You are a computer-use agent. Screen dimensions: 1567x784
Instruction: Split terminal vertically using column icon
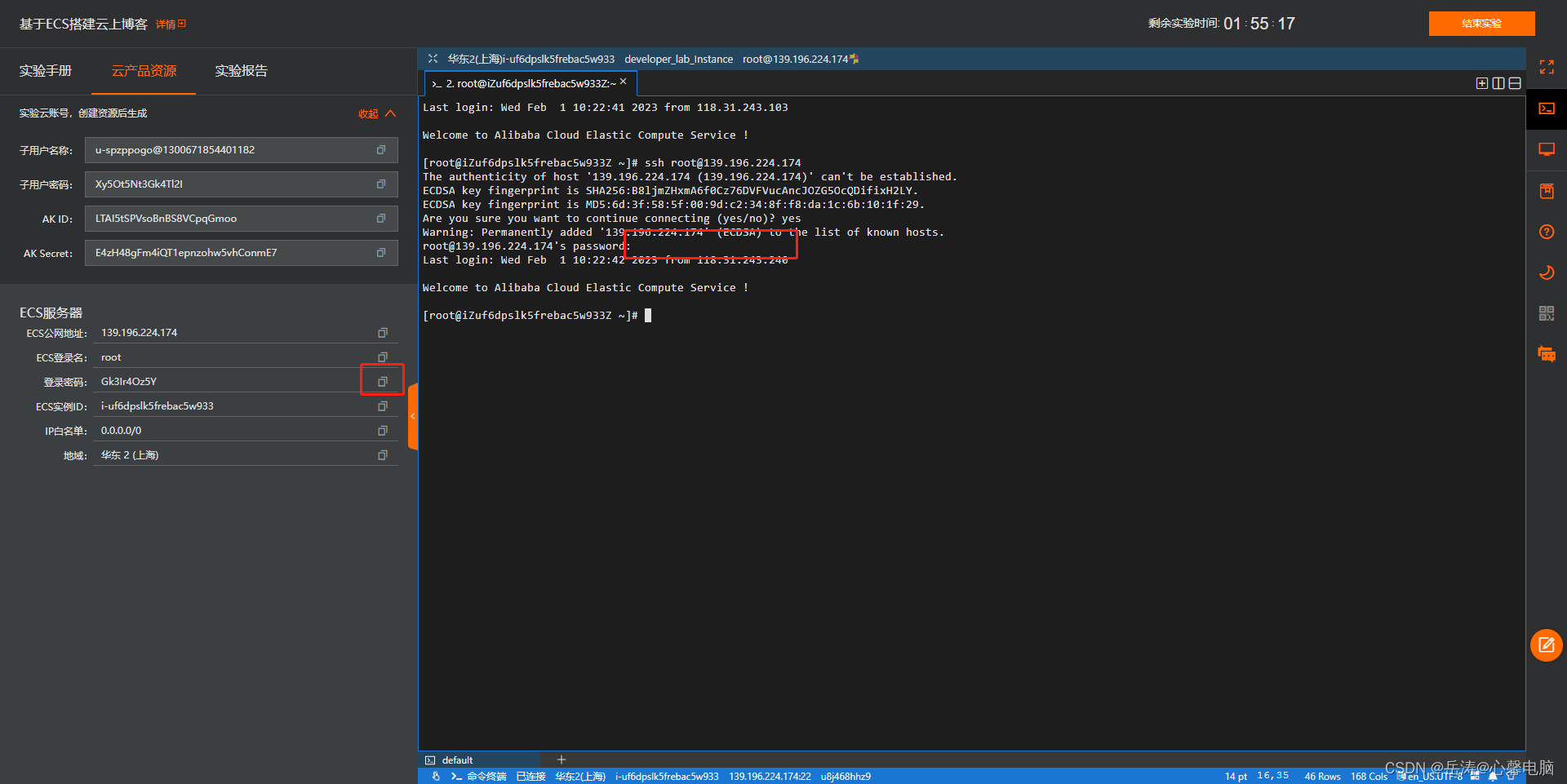(1498, 83)
